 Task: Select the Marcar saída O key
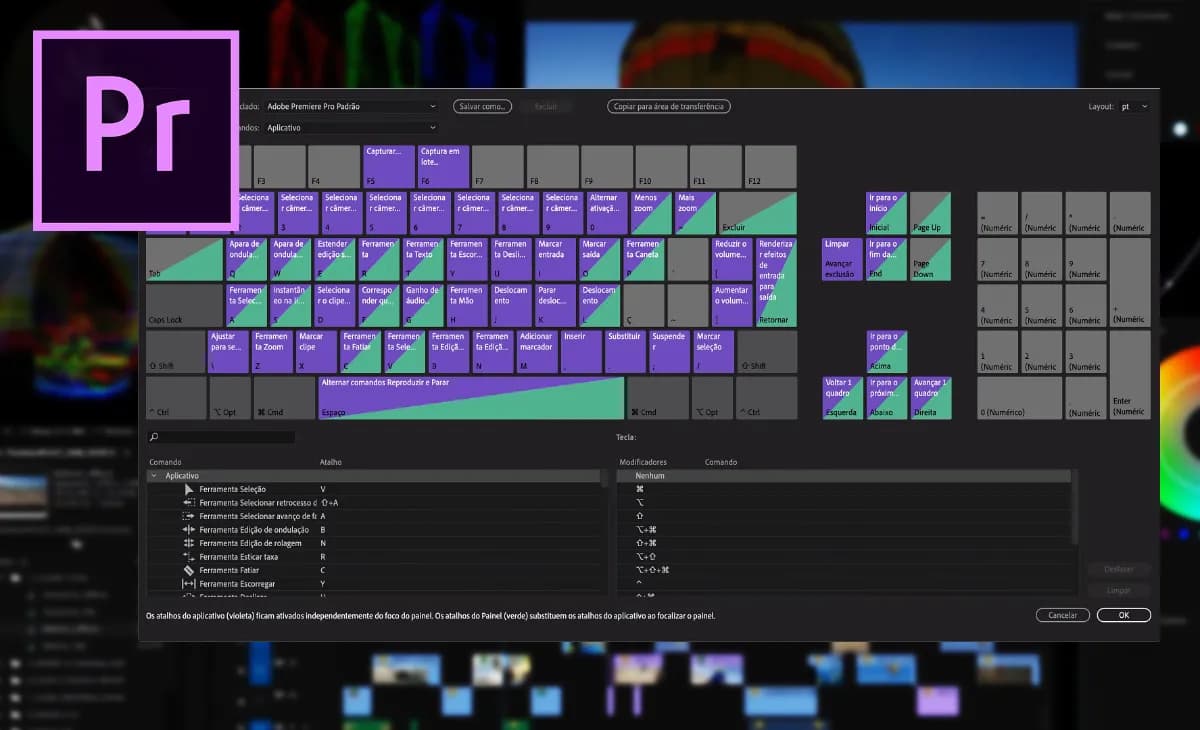(x=600, y=259)
